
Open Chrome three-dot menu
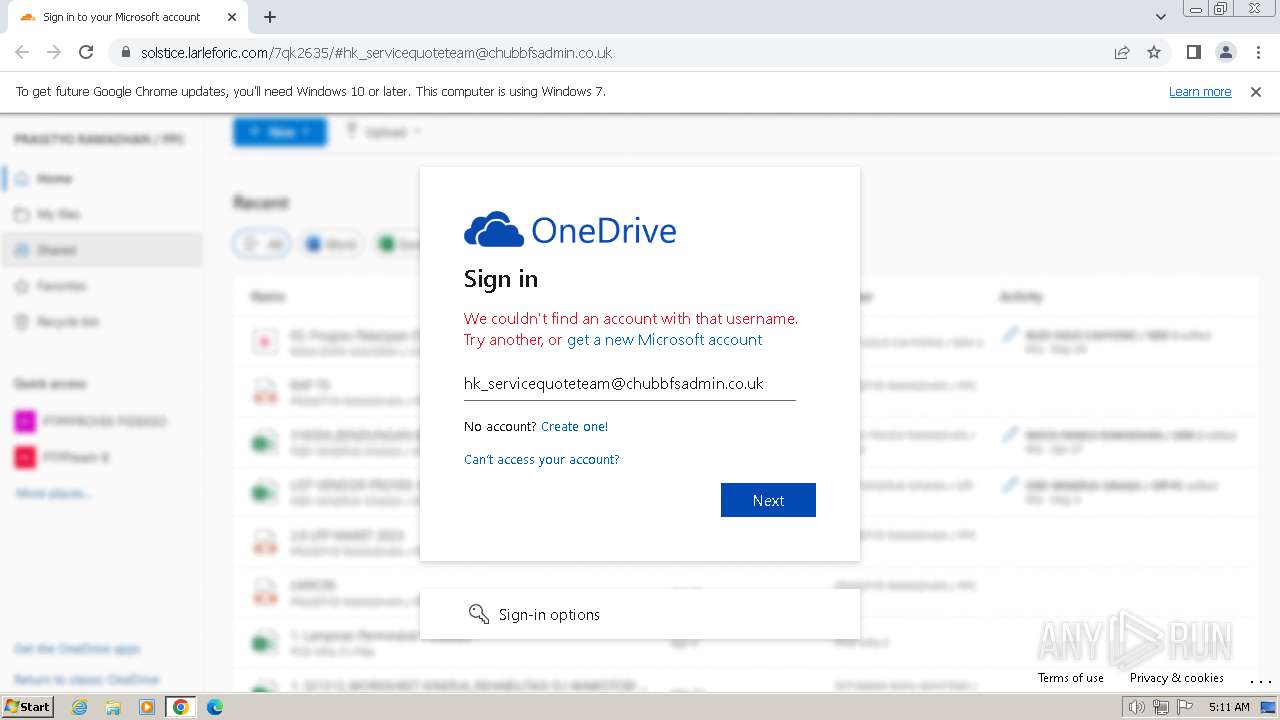(x=1258, y=52)
